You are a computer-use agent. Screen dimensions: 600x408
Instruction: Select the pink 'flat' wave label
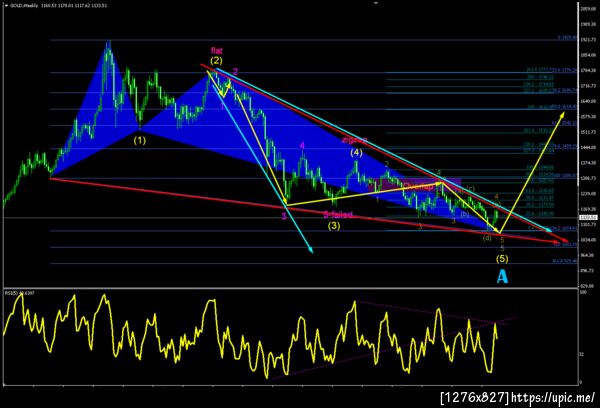pos(217,51)
